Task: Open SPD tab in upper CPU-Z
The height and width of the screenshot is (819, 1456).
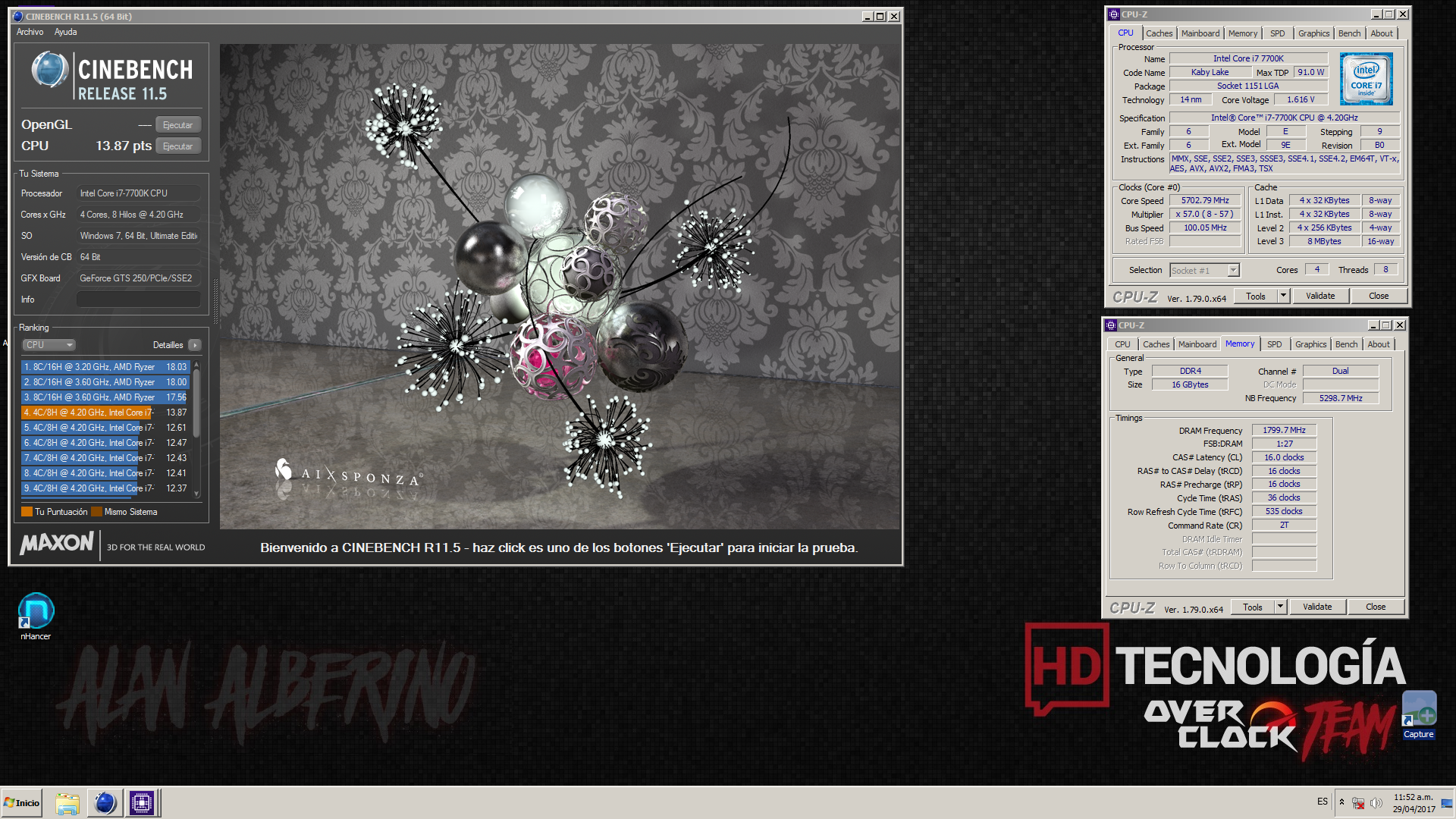Action: coord(1278,33)
